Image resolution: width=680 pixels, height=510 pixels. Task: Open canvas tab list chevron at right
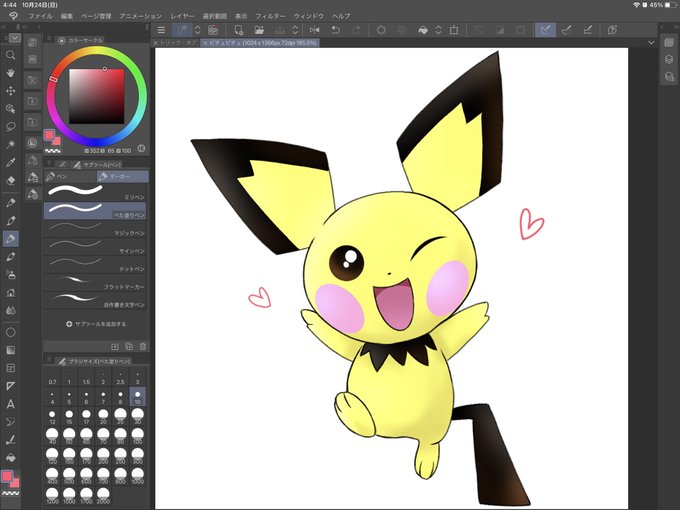(651, 42)
